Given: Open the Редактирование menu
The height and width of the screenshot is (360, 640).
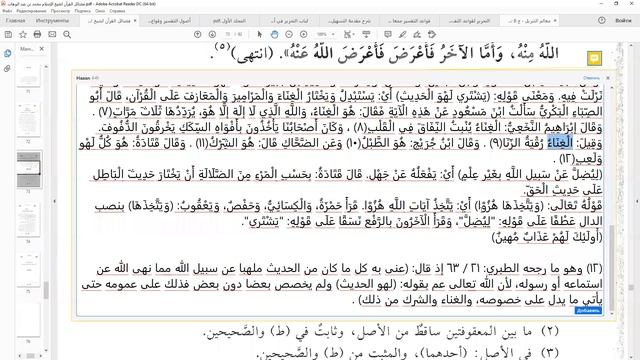Looking at the screenshot, I should coord(31,11).
